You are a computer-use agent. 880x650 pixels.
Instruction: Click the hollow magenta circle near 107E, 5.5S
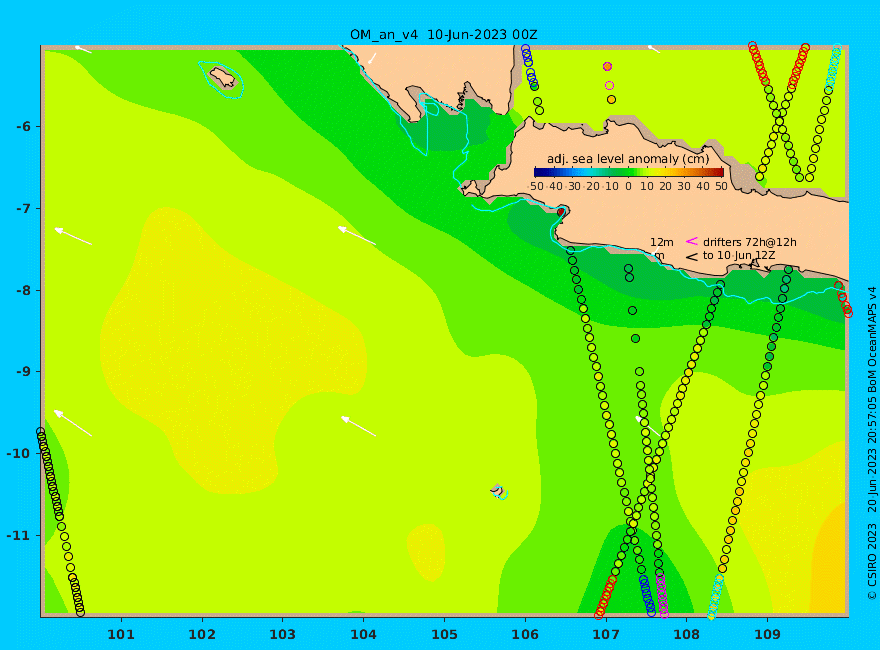[609, 85]
